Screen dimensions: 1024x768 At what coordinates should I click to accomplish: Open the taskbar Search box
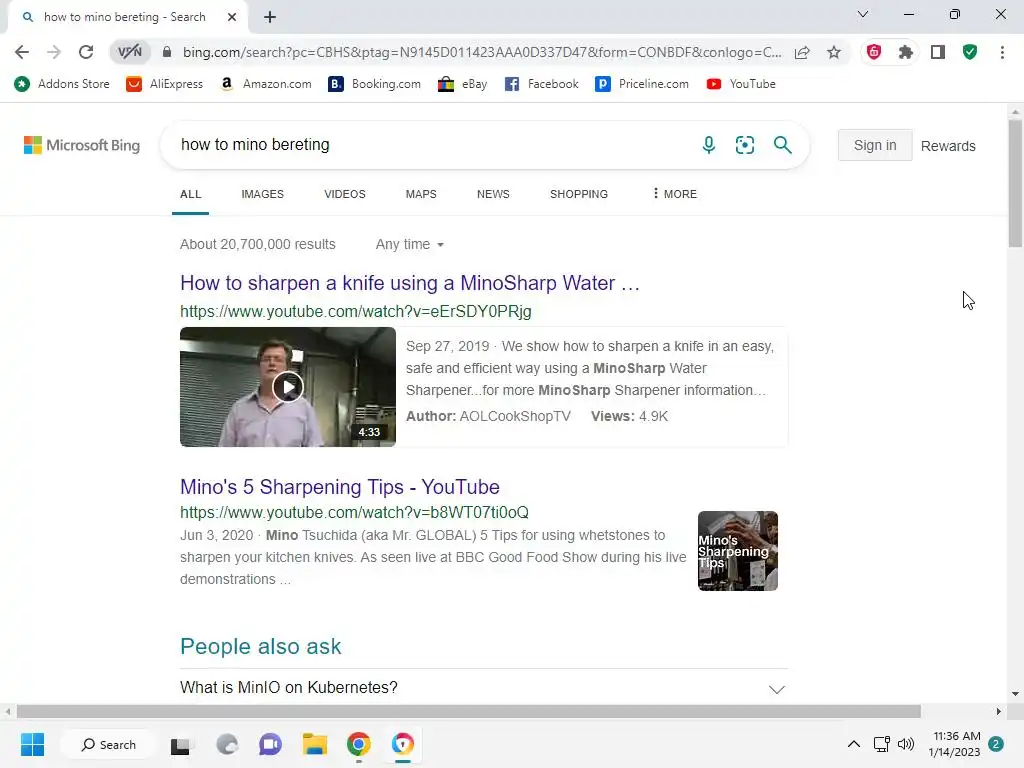(108, 744)
